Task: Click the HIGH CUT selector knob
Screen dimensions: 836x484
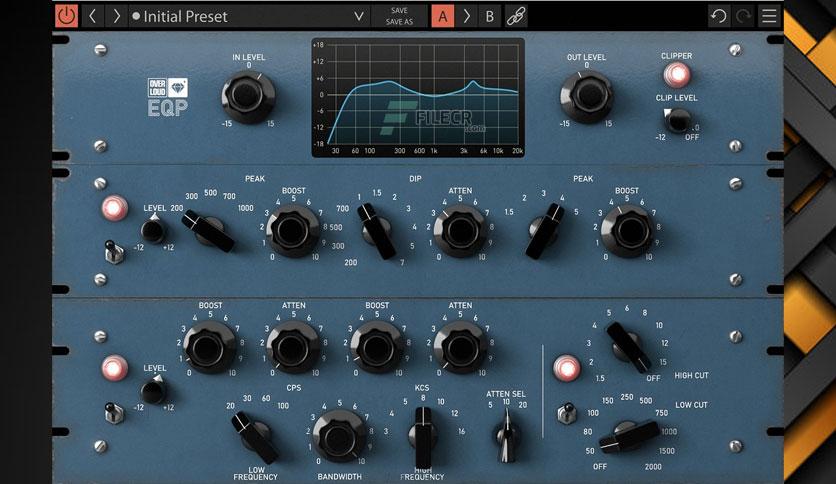Action: click(629, 346)
